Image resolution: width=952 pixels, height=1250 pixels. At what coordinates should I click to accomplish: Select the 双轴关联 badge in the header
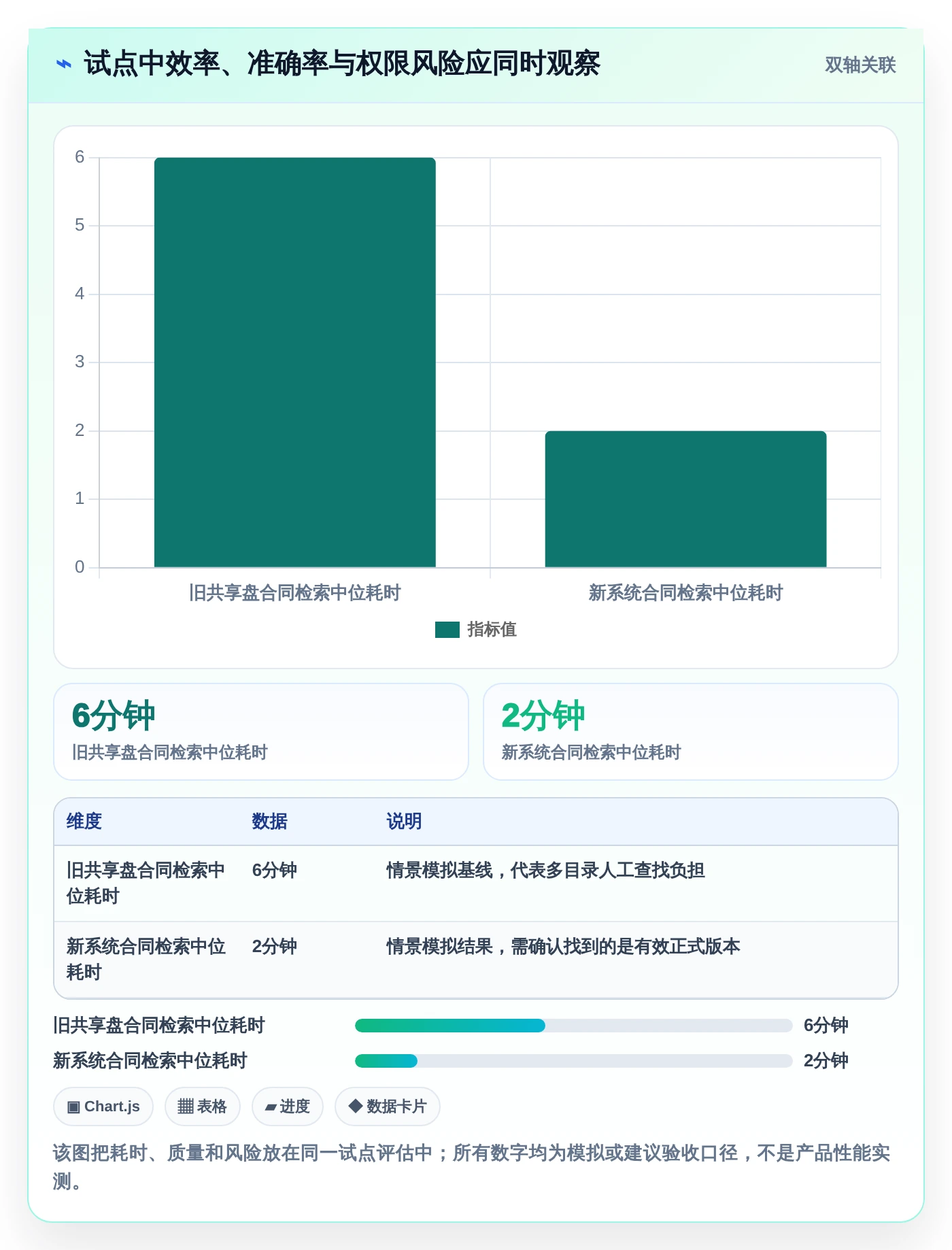tap(860, 65)
